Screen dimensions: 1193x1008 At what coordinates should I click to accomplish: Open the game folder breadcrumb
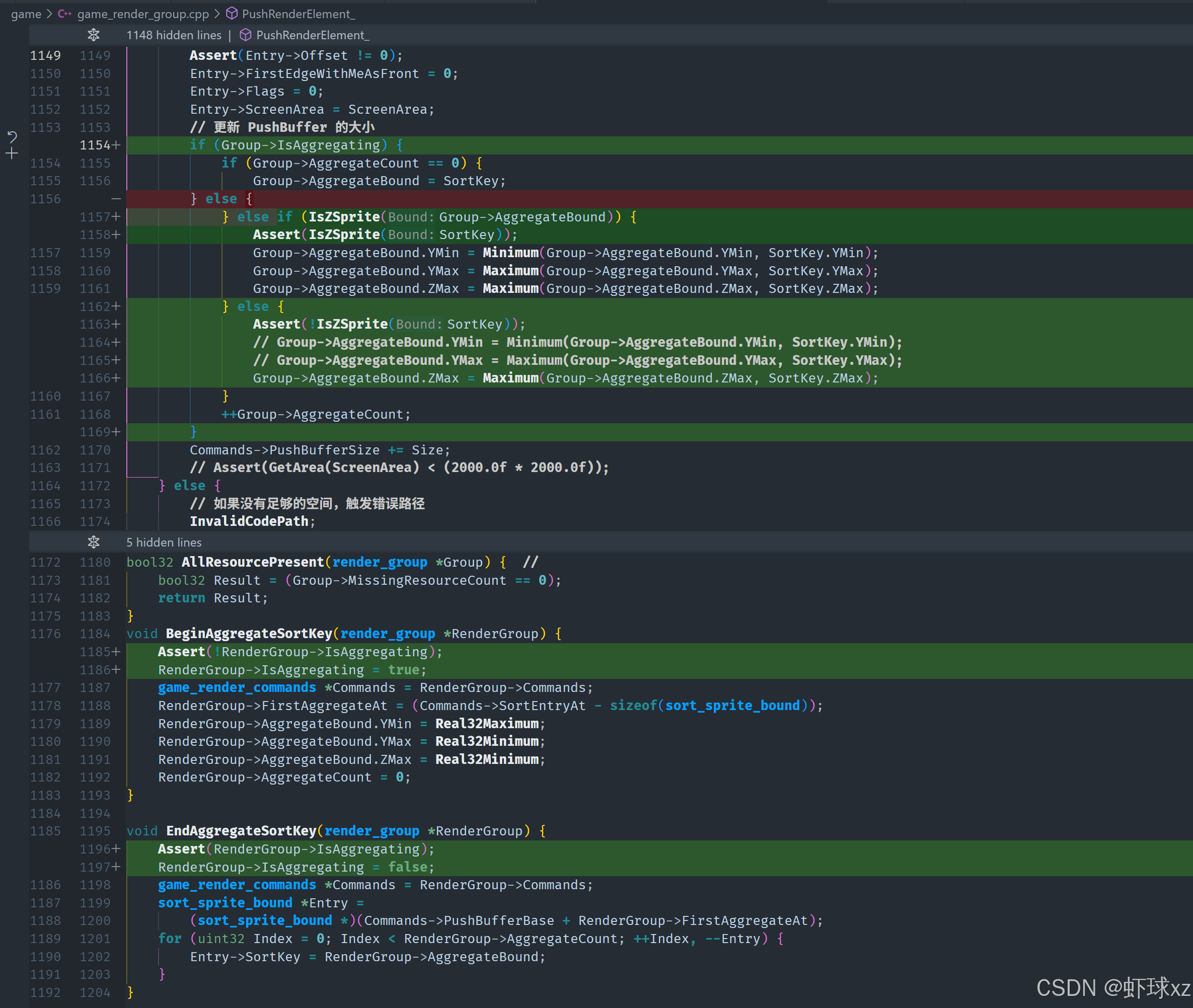26,14
